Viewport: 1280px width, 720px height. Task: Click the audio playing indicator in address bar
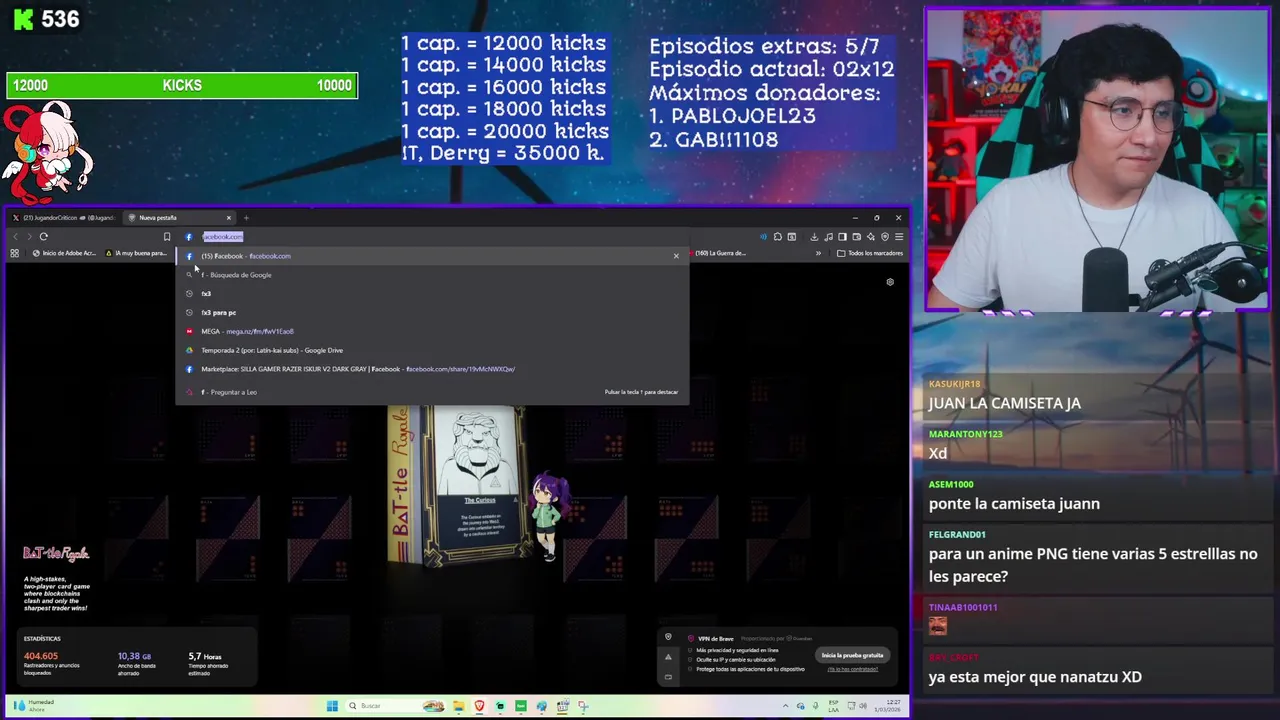[x=764, y=237]
